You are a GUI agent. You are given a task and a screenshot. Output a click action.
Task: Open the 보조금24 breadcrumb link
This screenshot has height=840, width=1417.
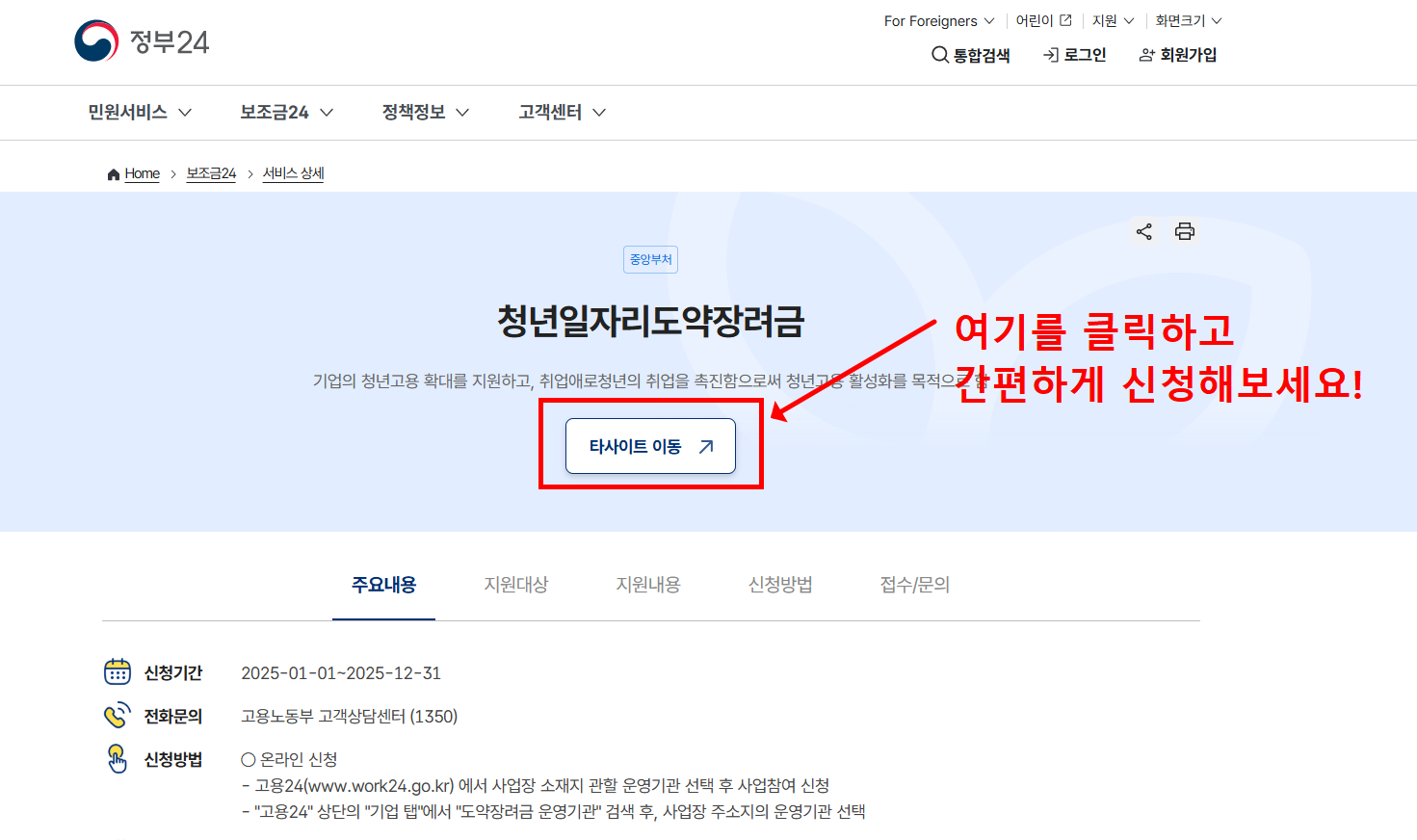[210, 173]
